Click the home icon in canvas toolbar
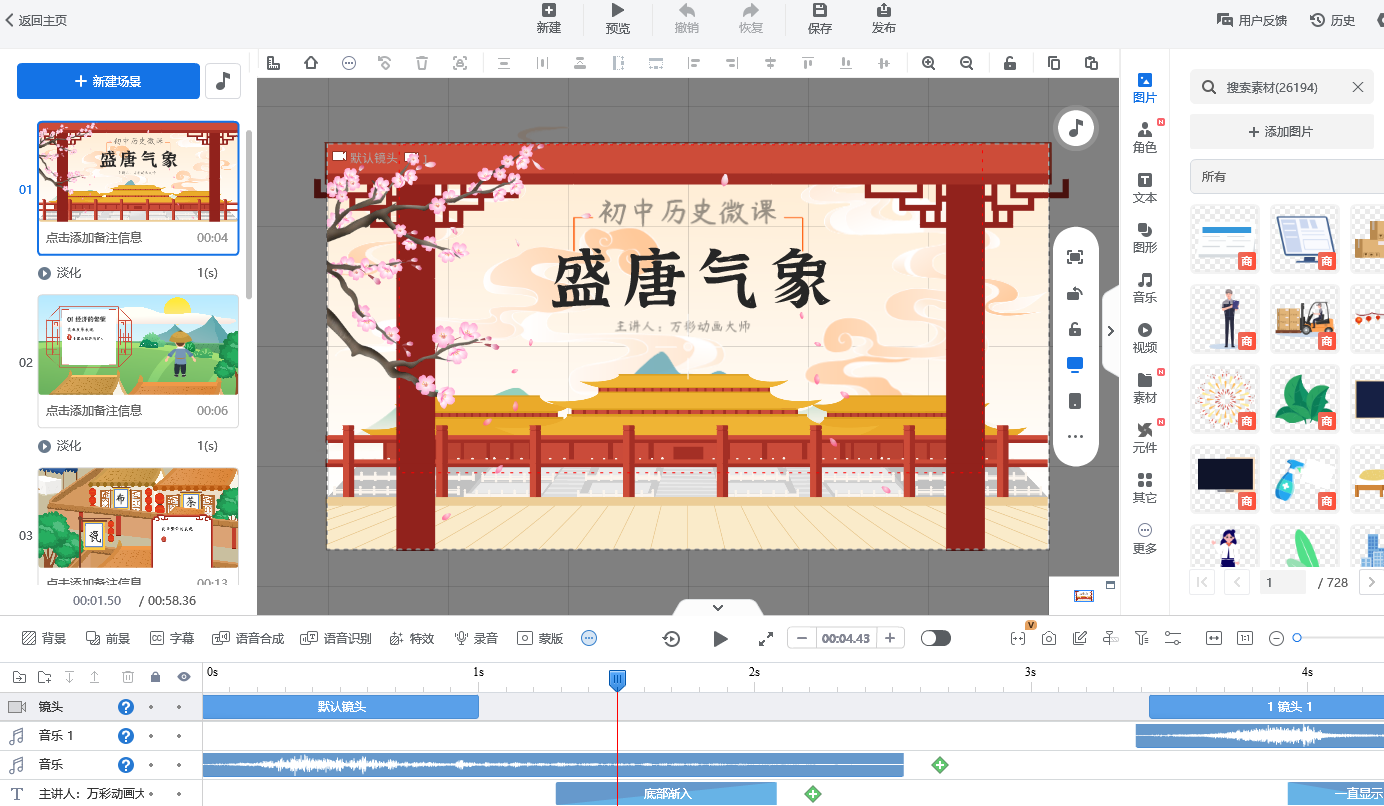Screen dimensions: 1384x806 pos(311,63)
